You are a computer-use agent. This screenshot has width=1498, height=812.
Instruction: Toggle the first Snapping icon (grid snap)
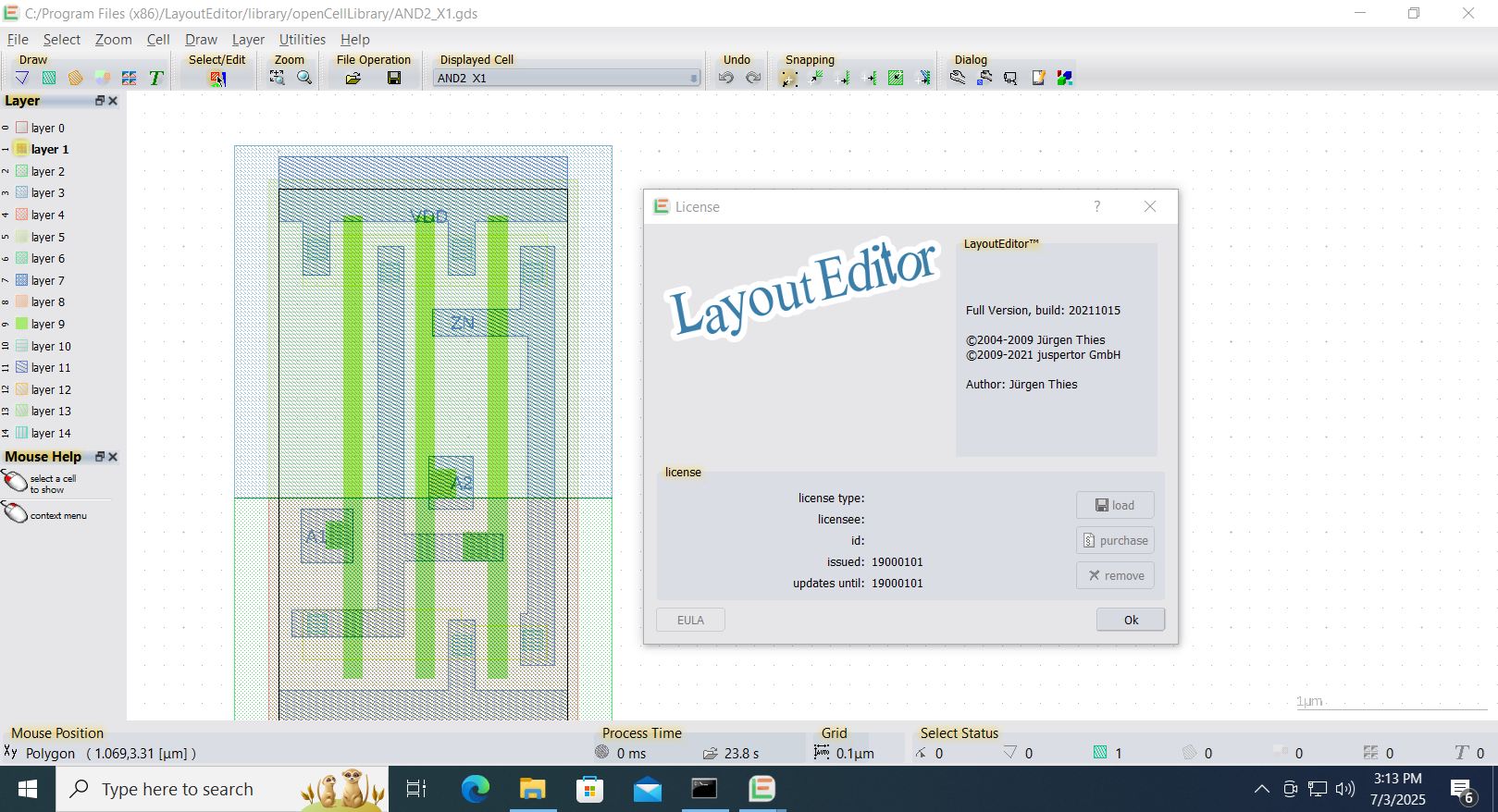pos(789,79)
